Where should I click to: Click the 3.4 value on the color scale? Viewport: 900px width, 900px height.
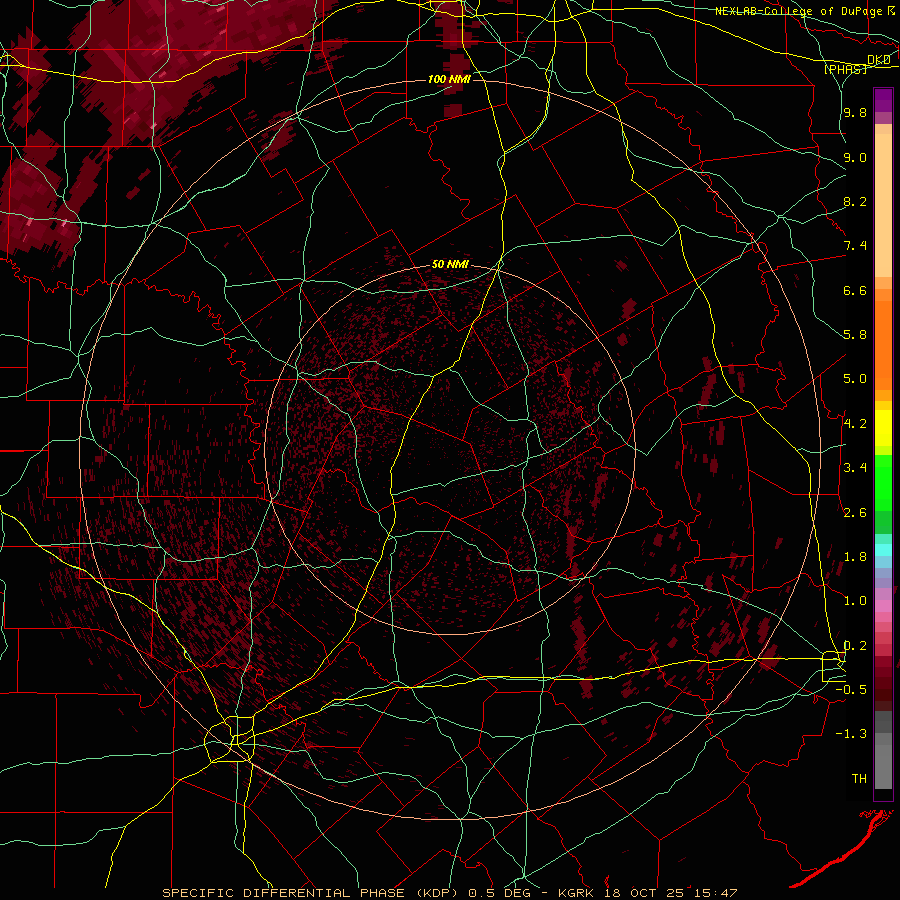(855, 468)
